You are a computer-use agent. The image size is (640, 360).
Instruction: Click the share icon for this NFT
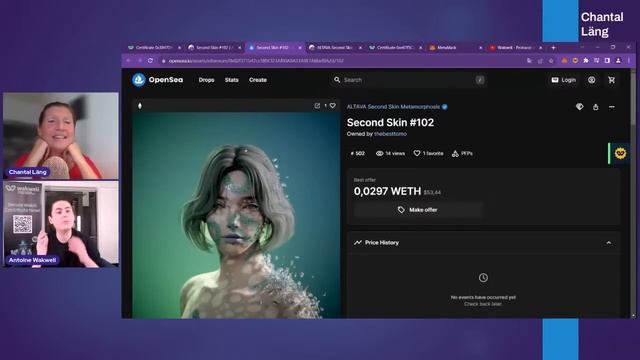[596, 107]
